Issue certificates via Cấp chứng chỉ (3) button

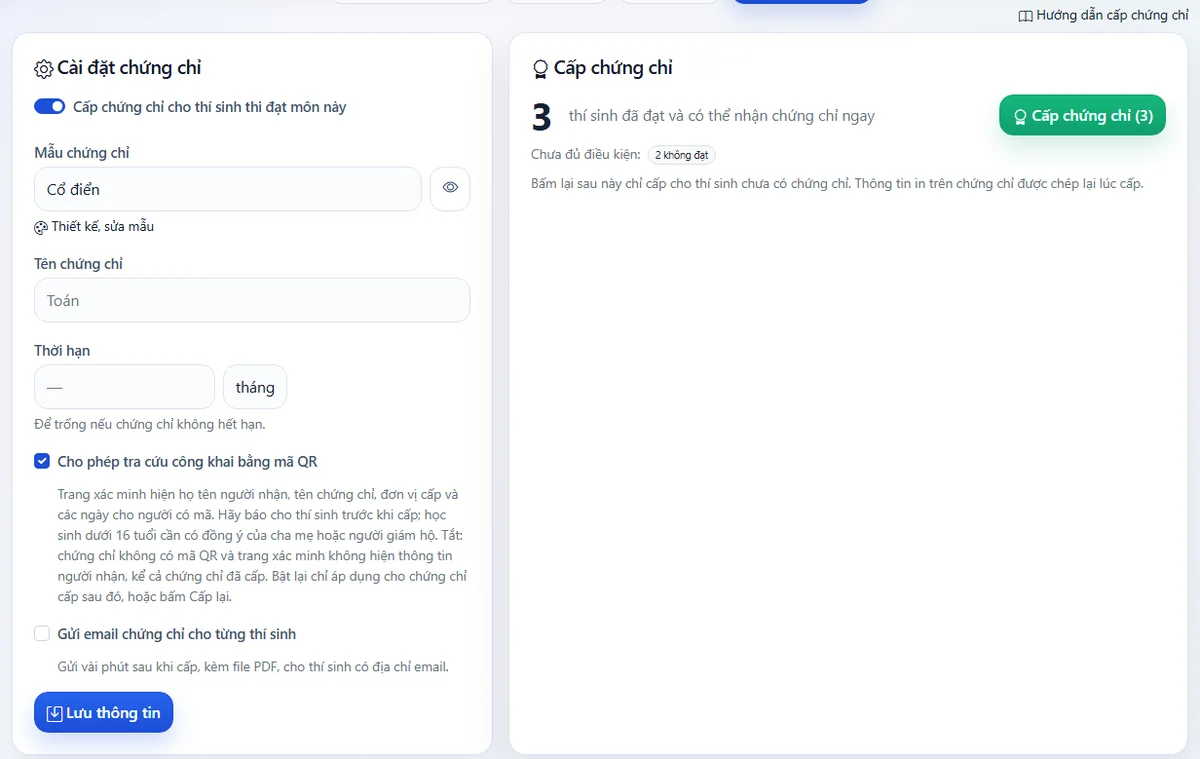click(1082, 116)
